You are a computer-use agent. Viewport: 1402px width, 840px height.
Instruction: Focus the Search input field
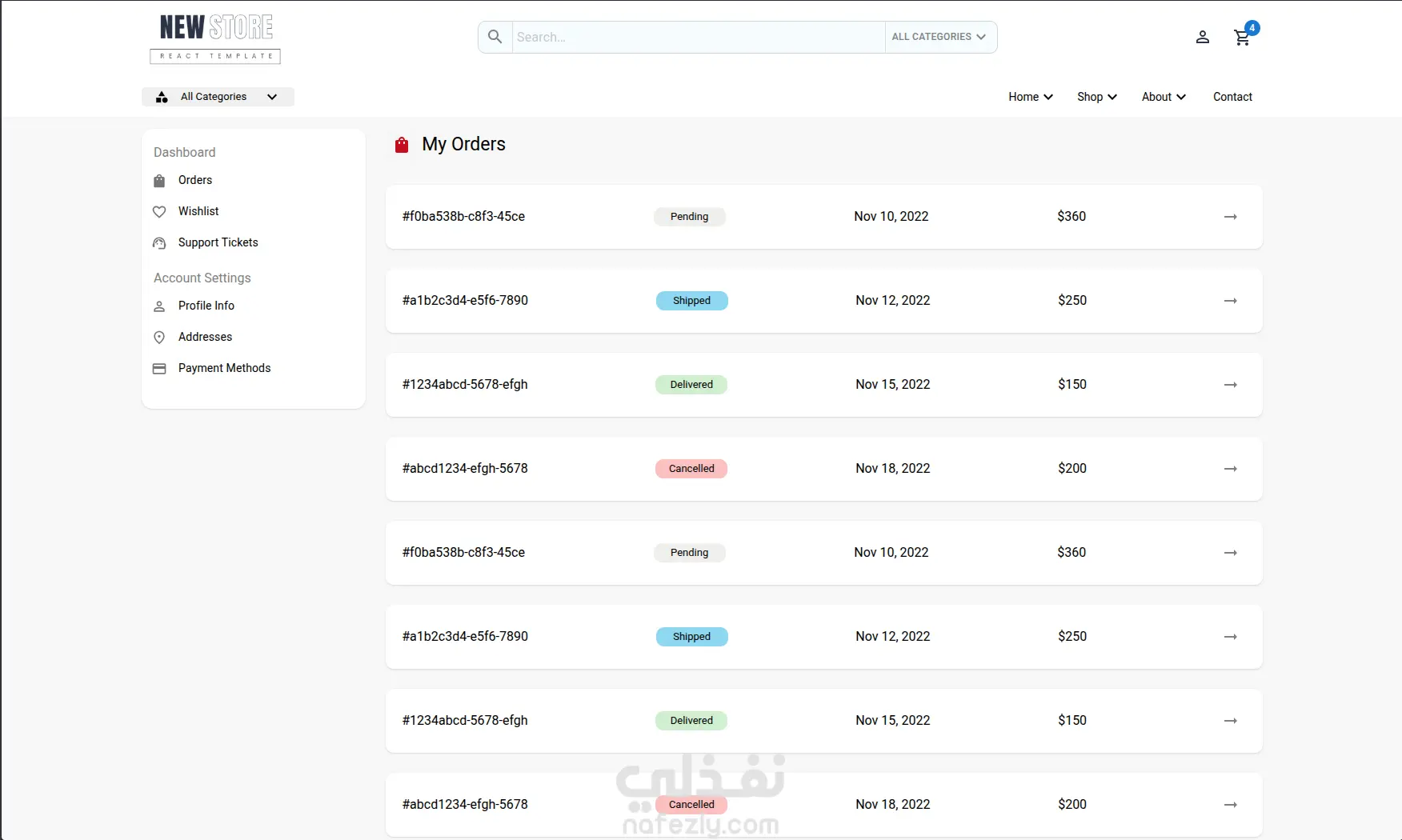(698, 37)
